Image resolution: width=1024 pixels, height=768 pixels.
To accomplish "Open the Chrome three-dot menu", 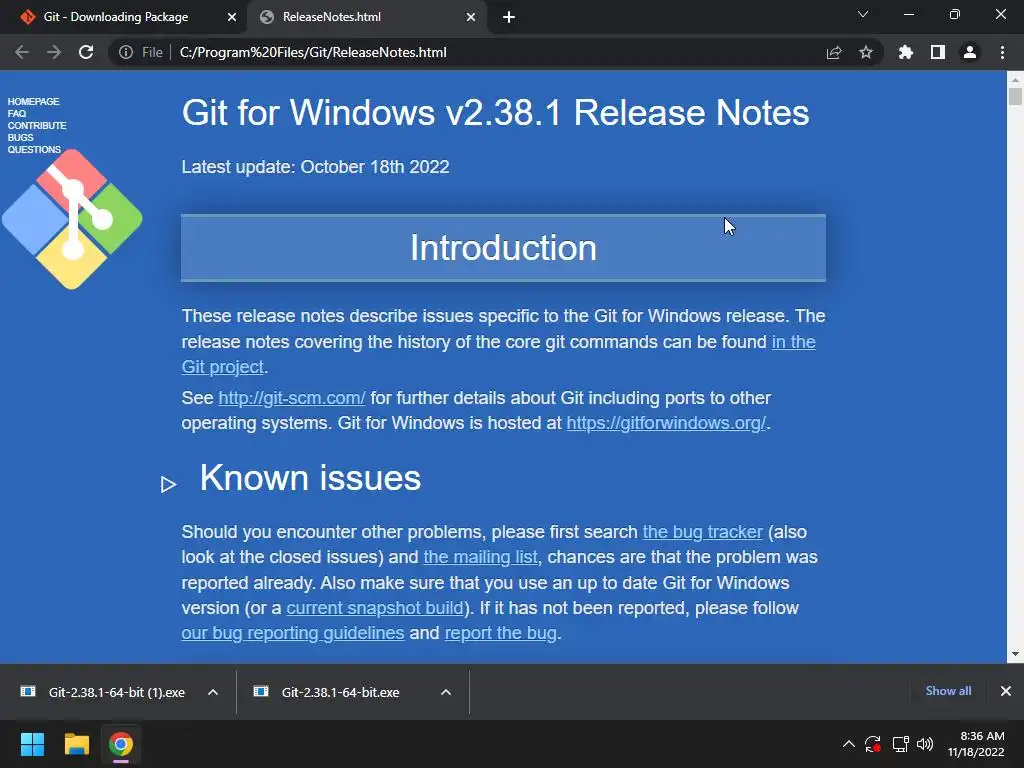I will (1002, 52).
